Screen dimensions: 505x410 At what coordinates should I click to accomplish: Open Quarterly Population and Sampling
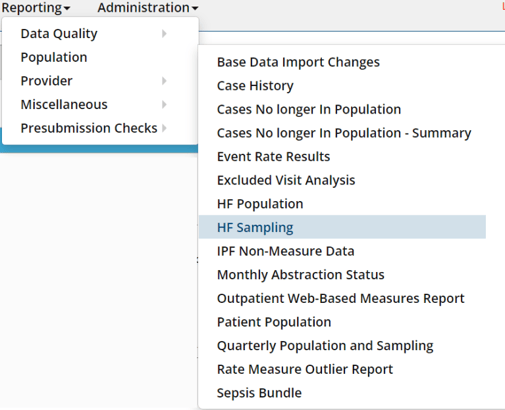pos(342,346)
